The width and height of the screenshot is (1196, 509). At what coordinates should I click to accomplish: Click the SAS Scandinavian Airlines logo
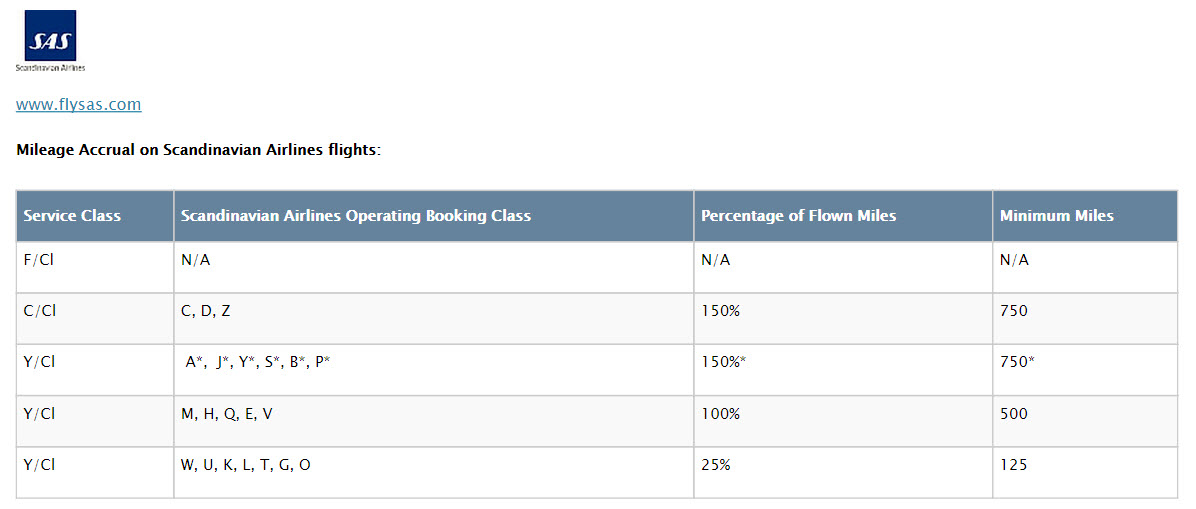[x=50, y=40]
